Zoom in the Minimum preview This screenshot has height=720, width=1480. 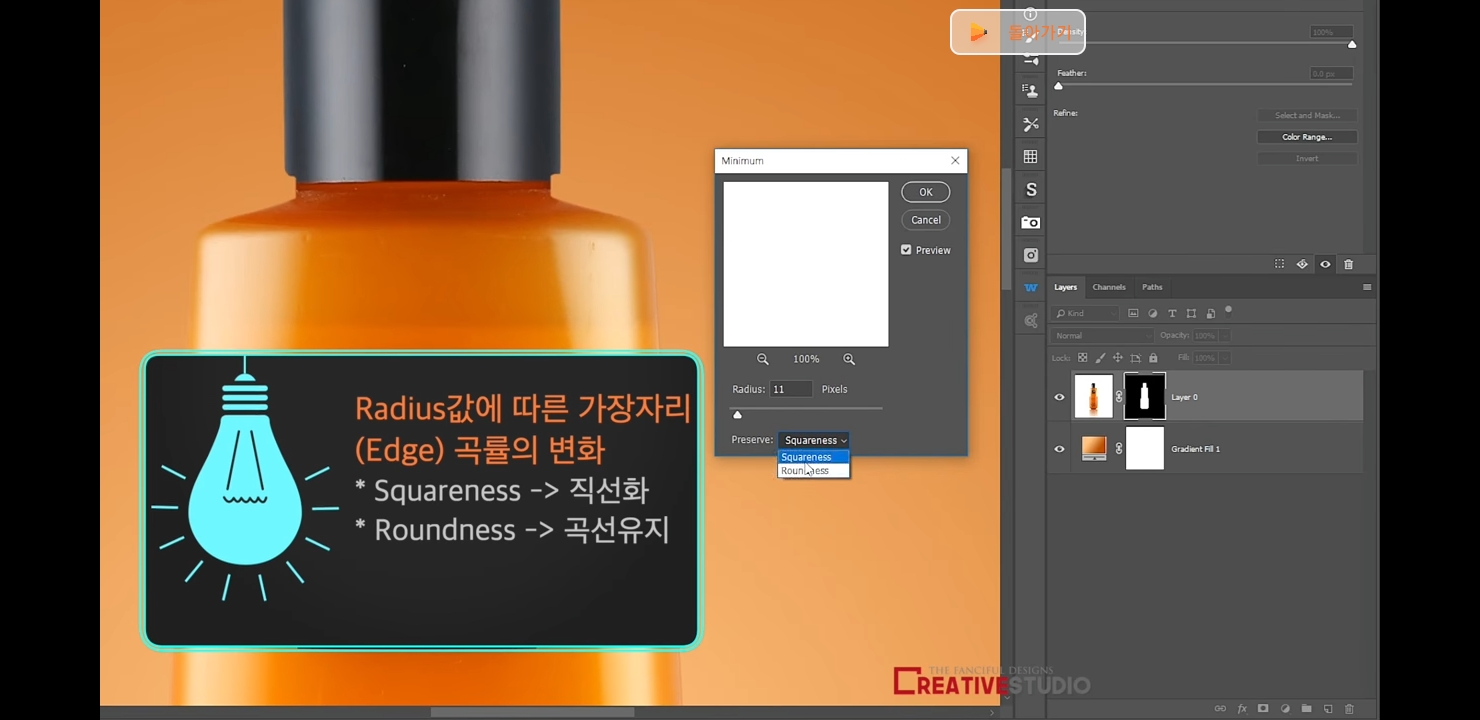[849, 359]
